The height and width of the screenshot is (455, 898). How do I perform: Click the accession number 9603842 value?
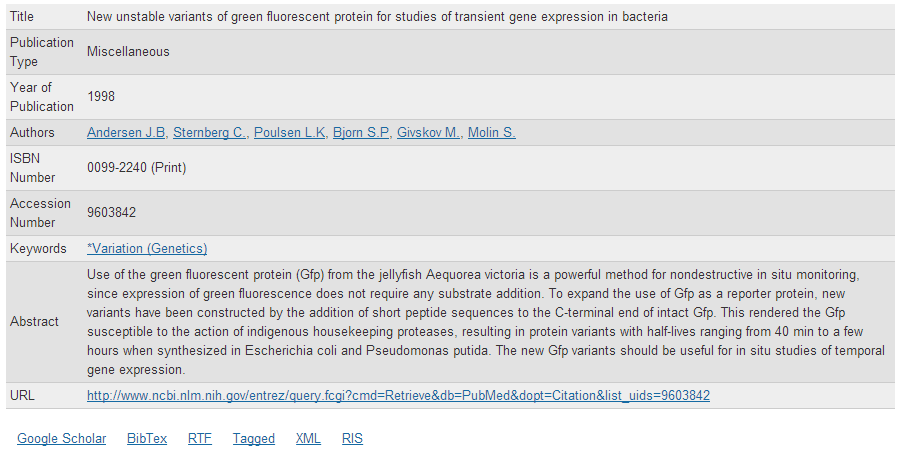111,213
